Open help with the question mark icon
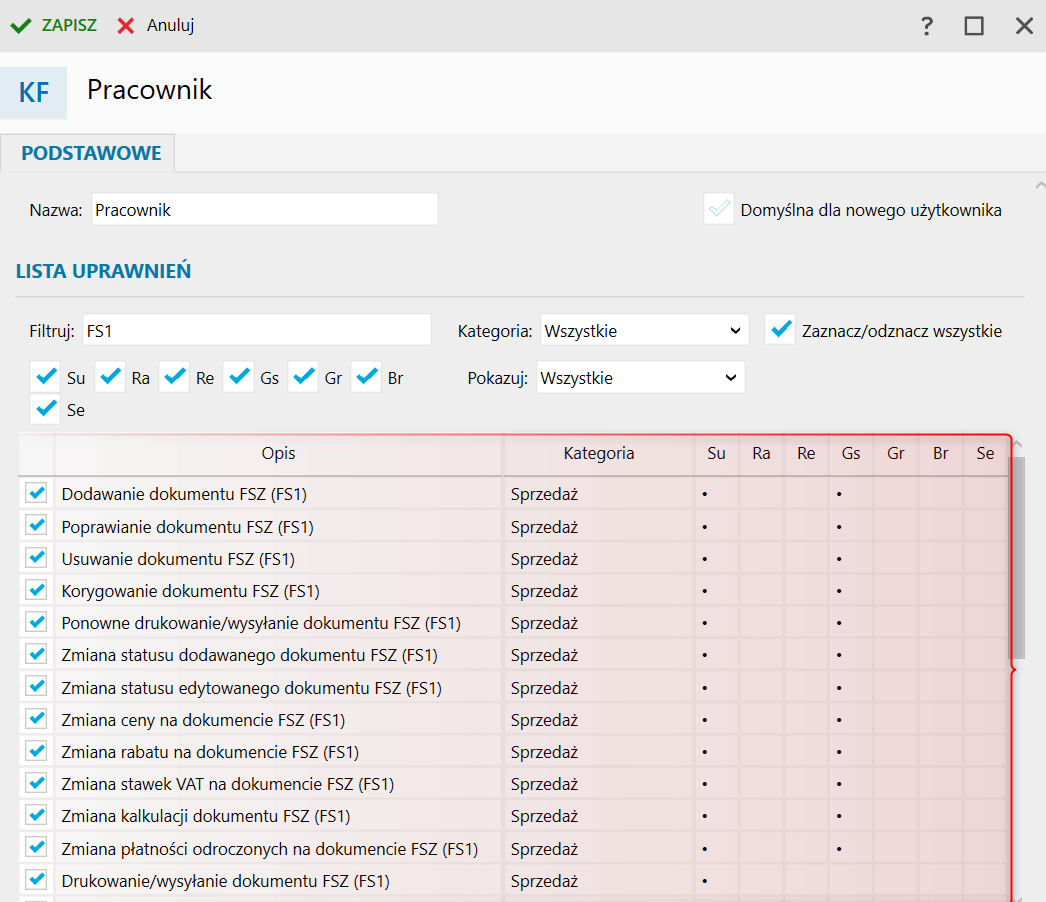This screenshot has width=1046, height=902. pos(927,26)
